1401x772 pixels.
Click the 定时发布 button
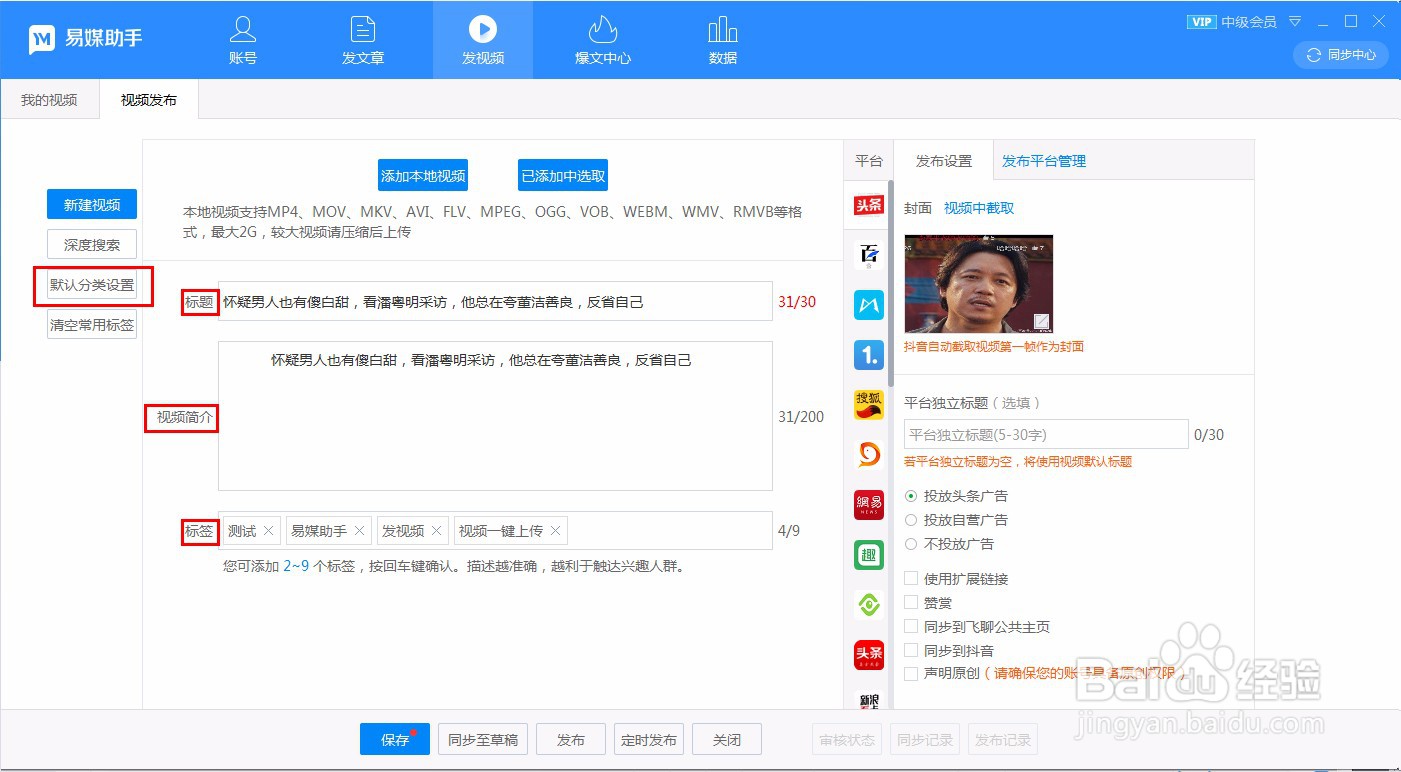coord(648,739)
